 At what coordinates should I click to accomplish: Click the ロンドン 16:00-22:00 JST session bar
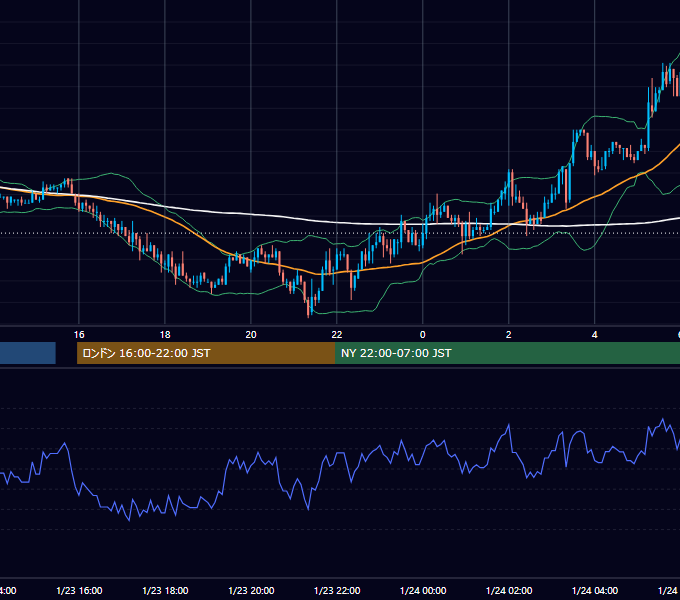(206, 353)
